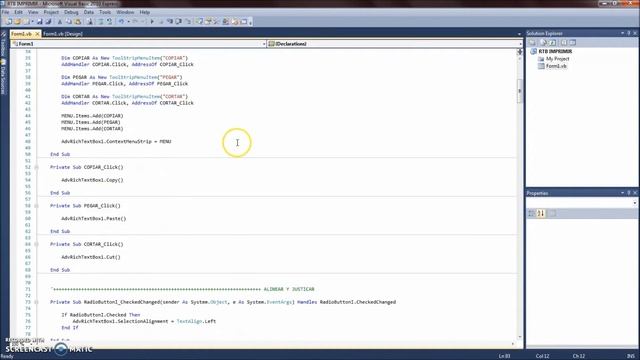The width and height of the screenshot is (640, 360).
Task: Open the Add New Item dropdown arrow
Action: pyautogui.click(x=32, y=21)
